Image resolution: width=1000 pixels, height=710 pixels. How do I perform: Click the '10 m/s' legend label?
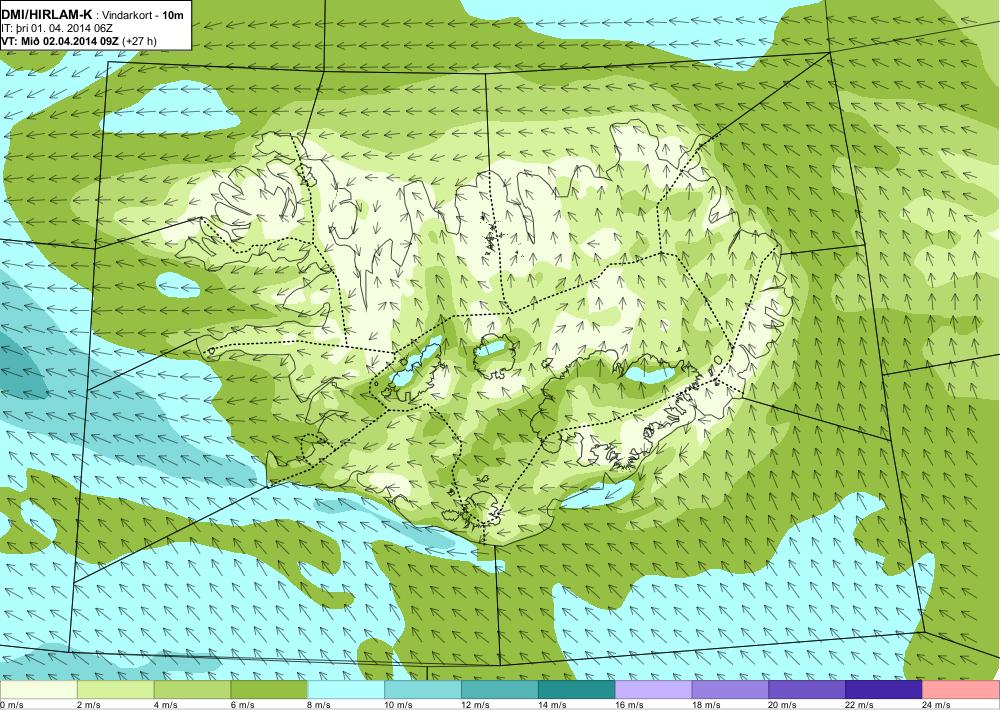(399, 705)
